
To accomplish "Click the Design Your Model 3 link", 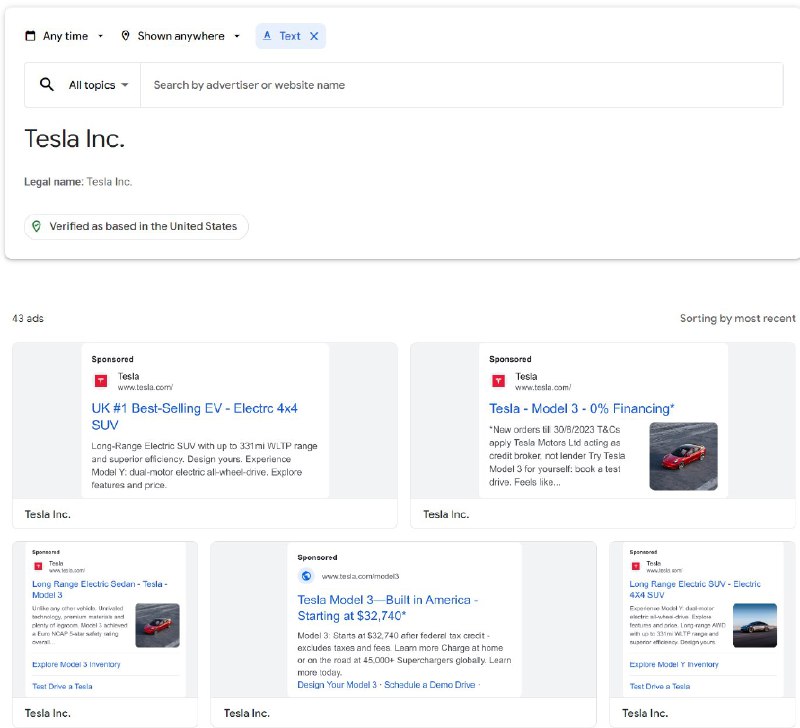I will tap(337, 685).
